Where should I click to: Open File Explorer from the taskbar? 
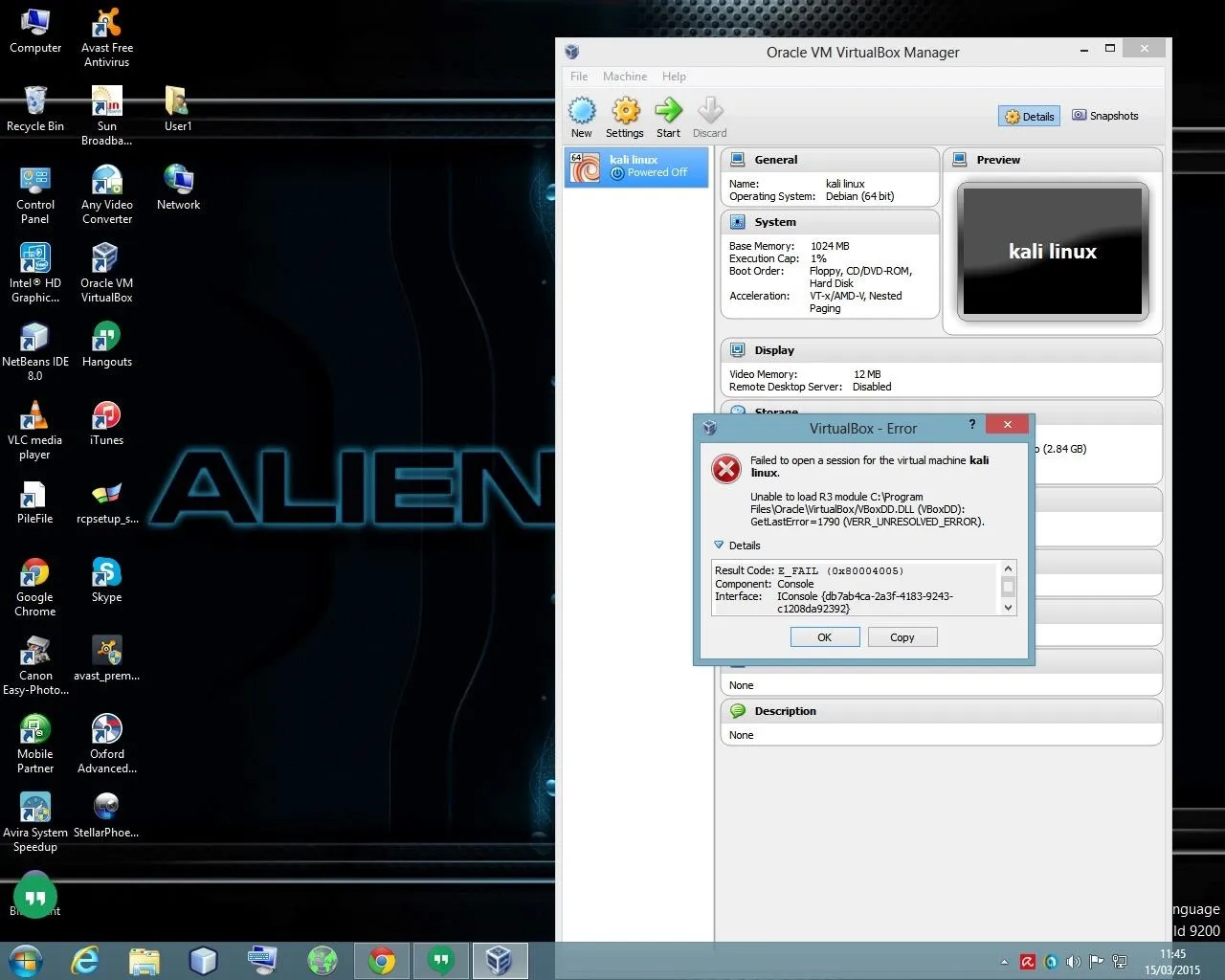point(144,960)
